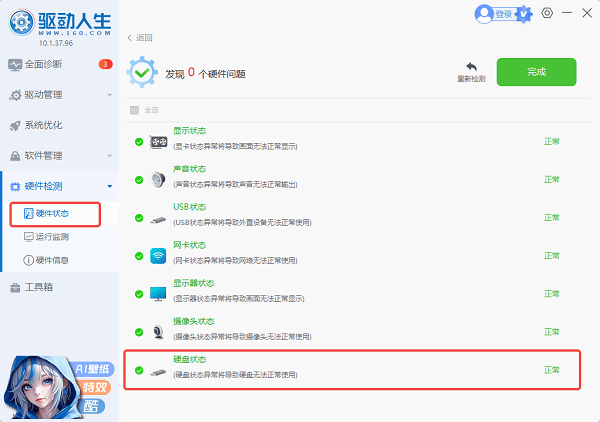Click the 运行监测 chart icon
Screen dimensions: 600x422
tap(29, 237)
